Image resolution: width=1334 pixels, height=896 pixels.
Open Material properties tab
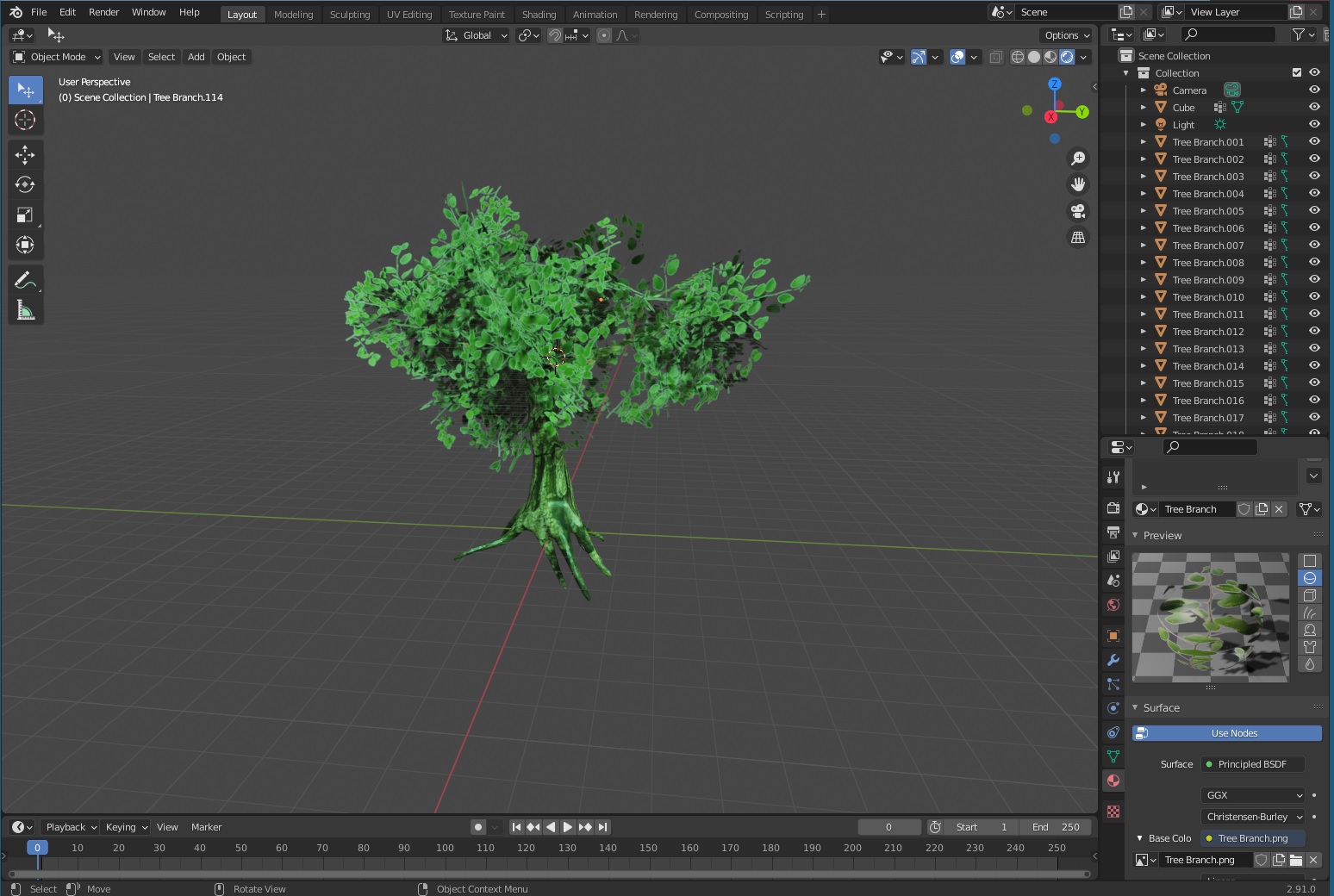(1113, 781)
